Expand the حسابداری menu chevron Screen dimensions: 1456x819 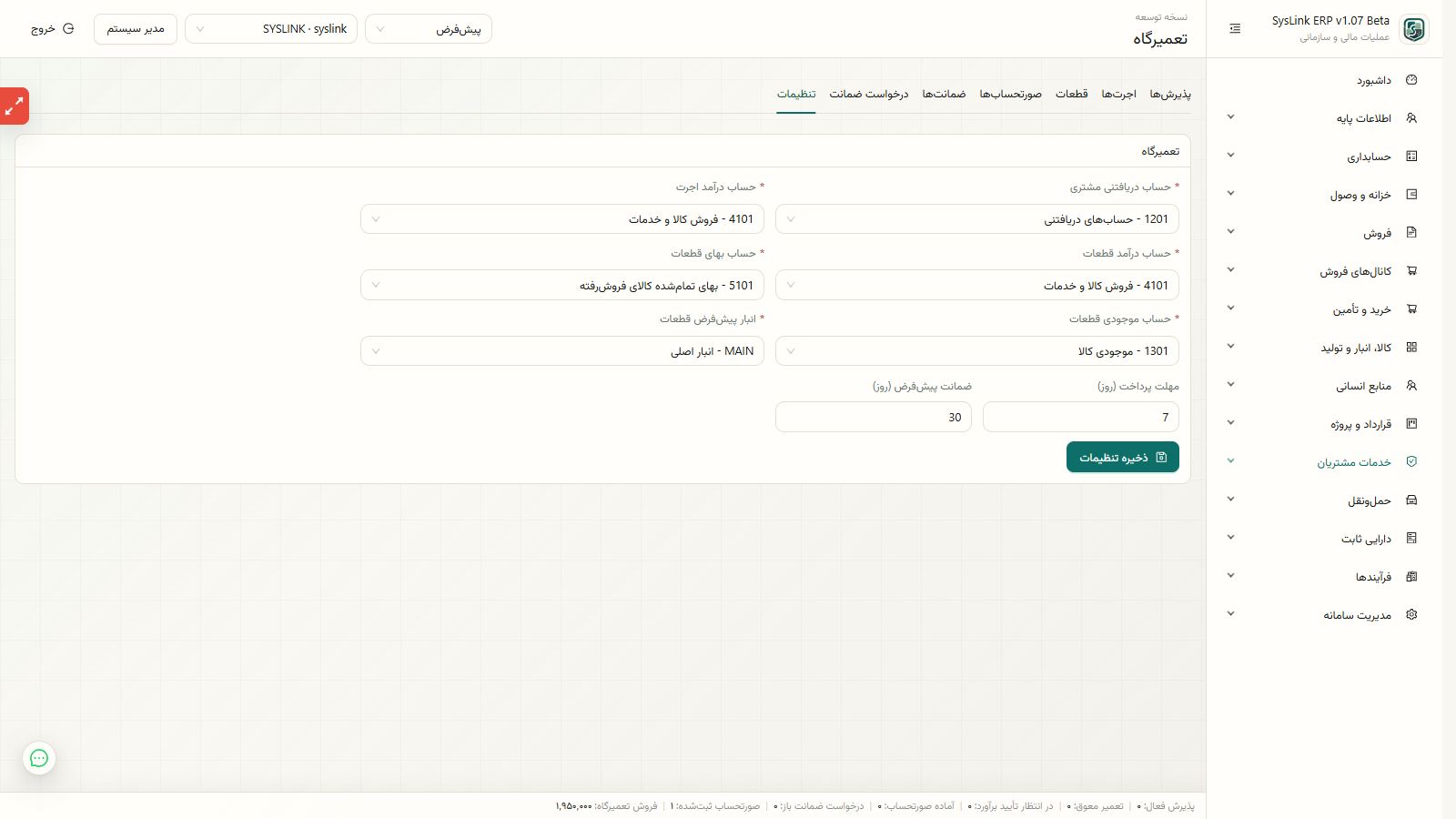(1230, 156)
